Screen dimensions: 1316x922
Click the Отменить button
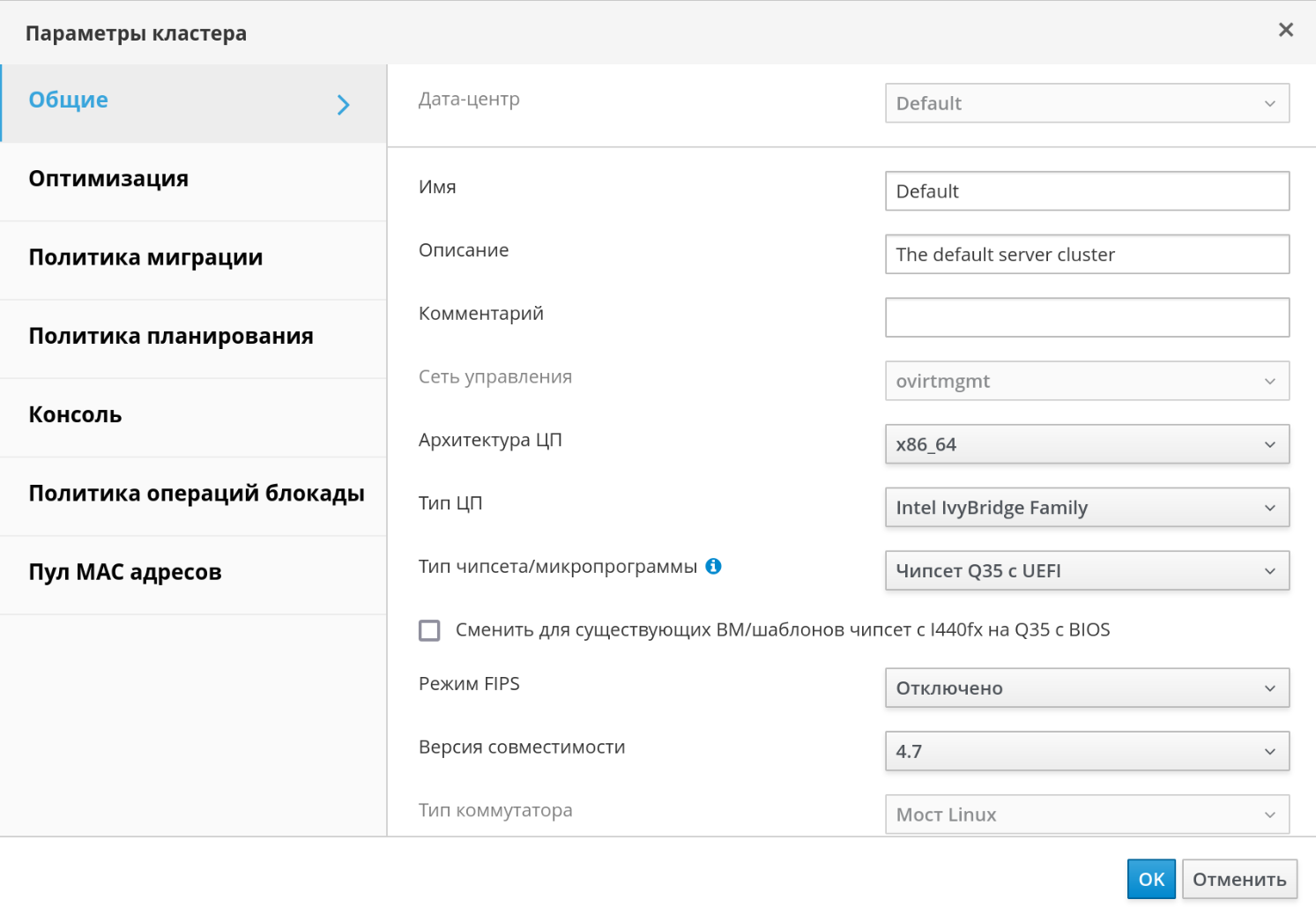point(1238,880)
